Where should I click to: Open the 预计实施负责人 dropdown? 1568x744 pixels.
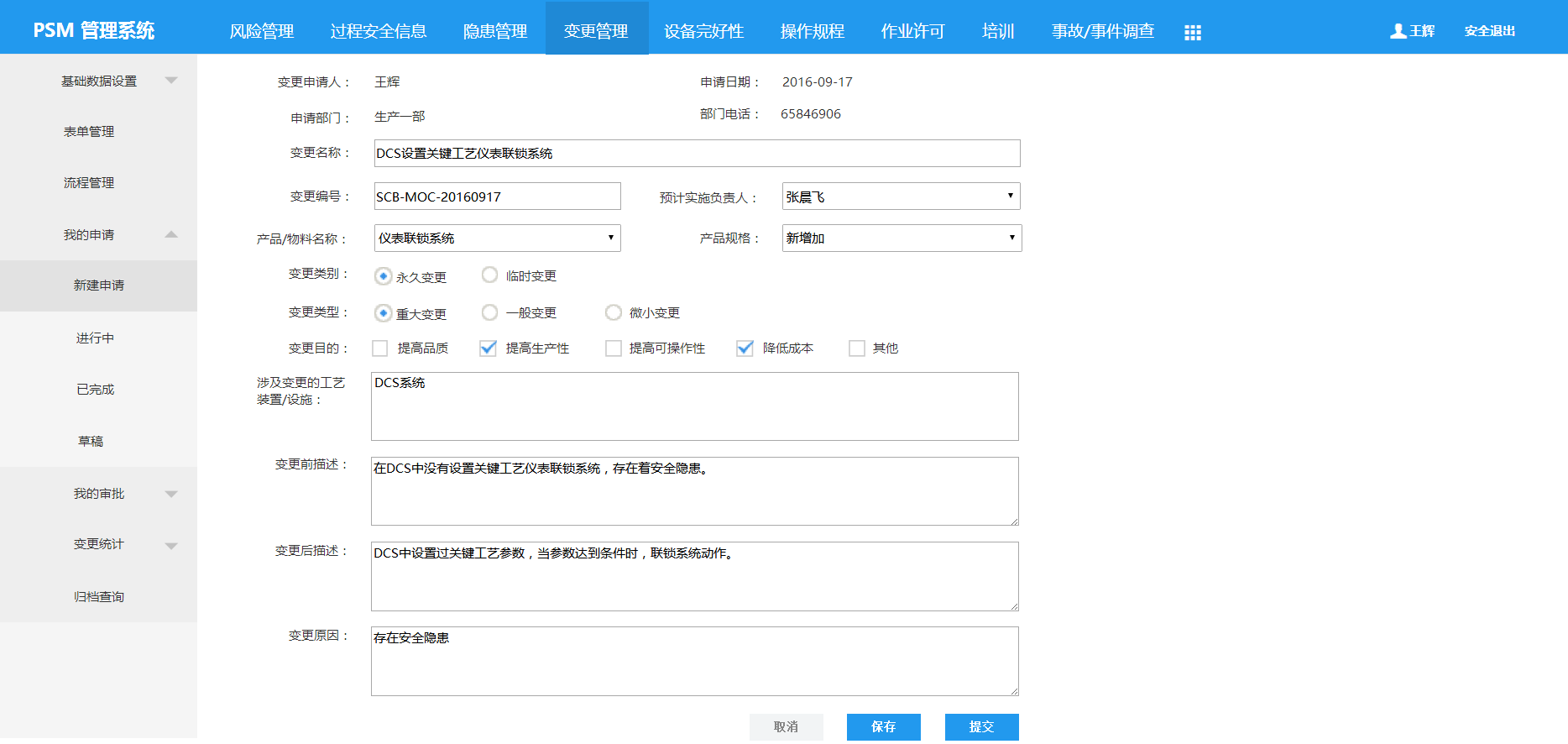click(x=901, y=196)
